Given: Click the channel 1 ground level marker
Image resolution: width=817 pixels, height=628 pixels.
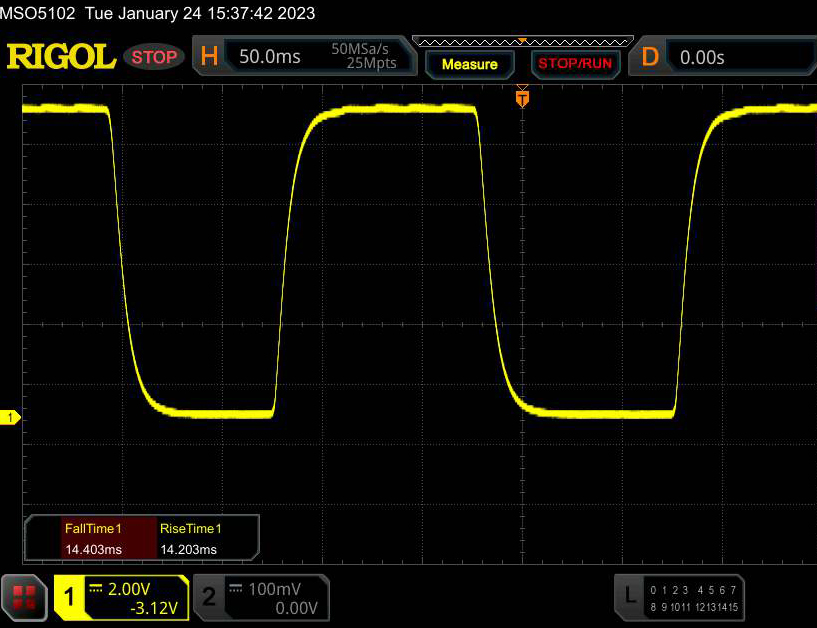Looking at the screenshot, I should pyautogui.click(x=10, y=417).
